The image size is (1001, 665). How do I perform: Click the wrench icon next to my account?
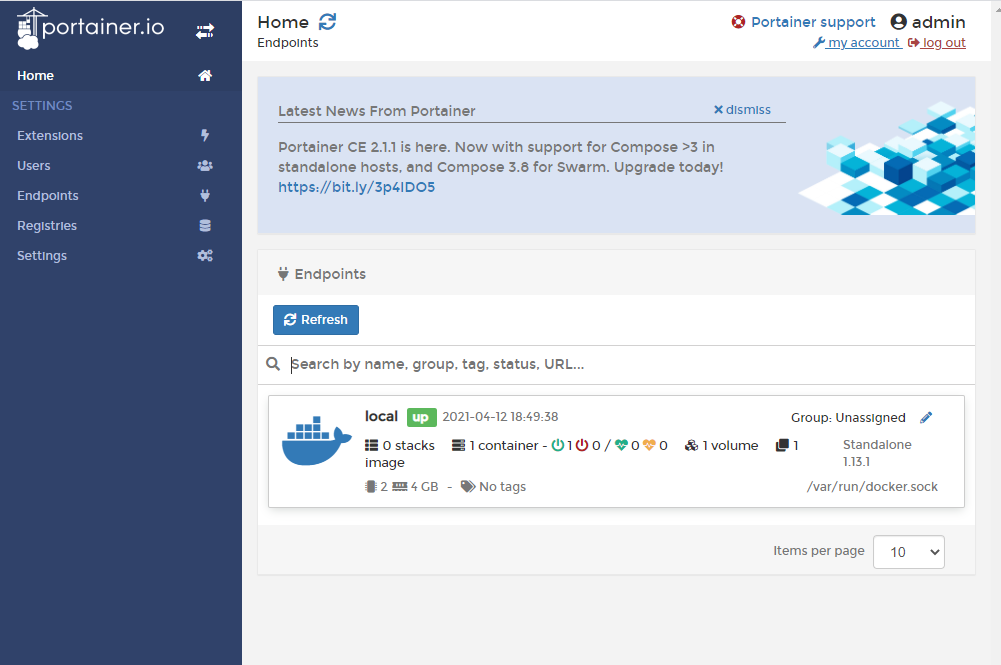[818, 43]
